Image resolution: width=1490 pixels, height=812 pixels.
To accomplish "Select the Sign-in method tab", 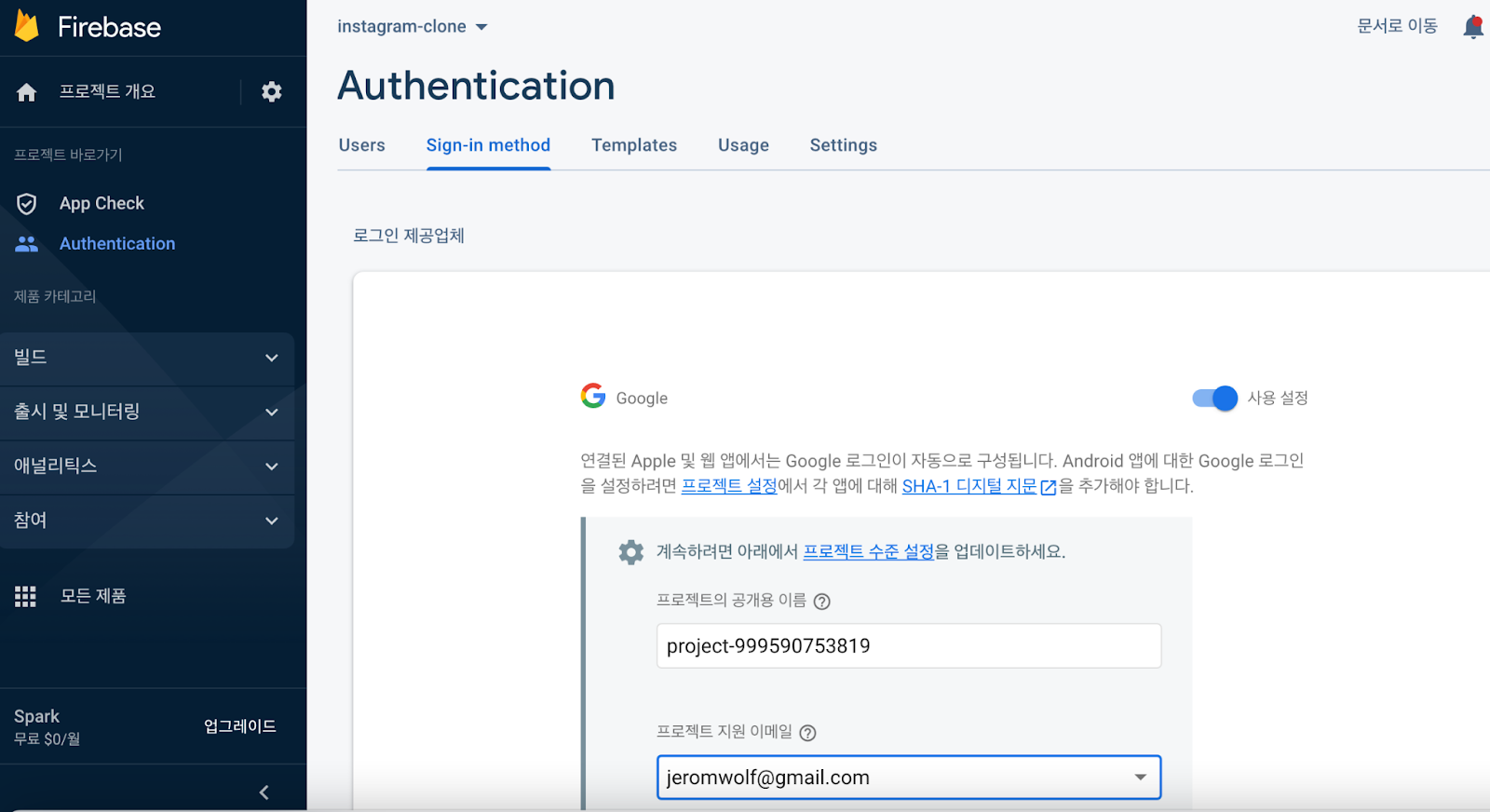I will (x=488, y=145).
